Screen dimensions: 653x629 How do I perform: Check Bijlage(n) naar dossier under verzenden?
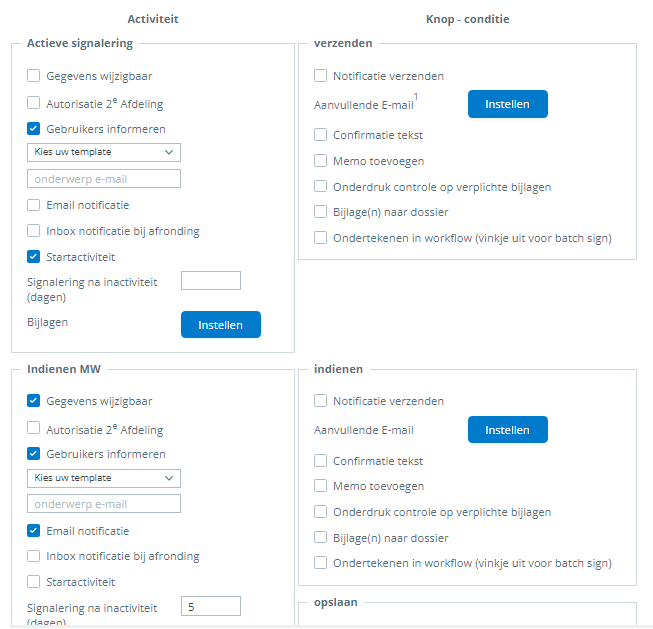tap(321, 212)
